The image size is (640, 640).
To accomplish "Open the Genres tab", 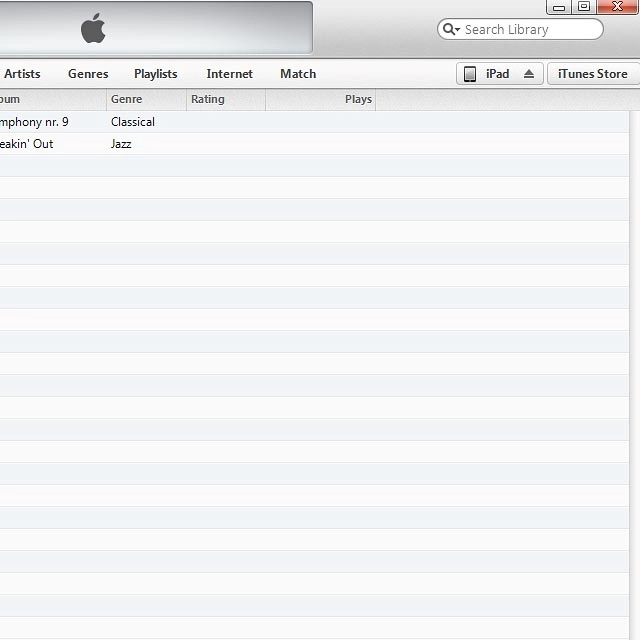I will coord(88,74).
